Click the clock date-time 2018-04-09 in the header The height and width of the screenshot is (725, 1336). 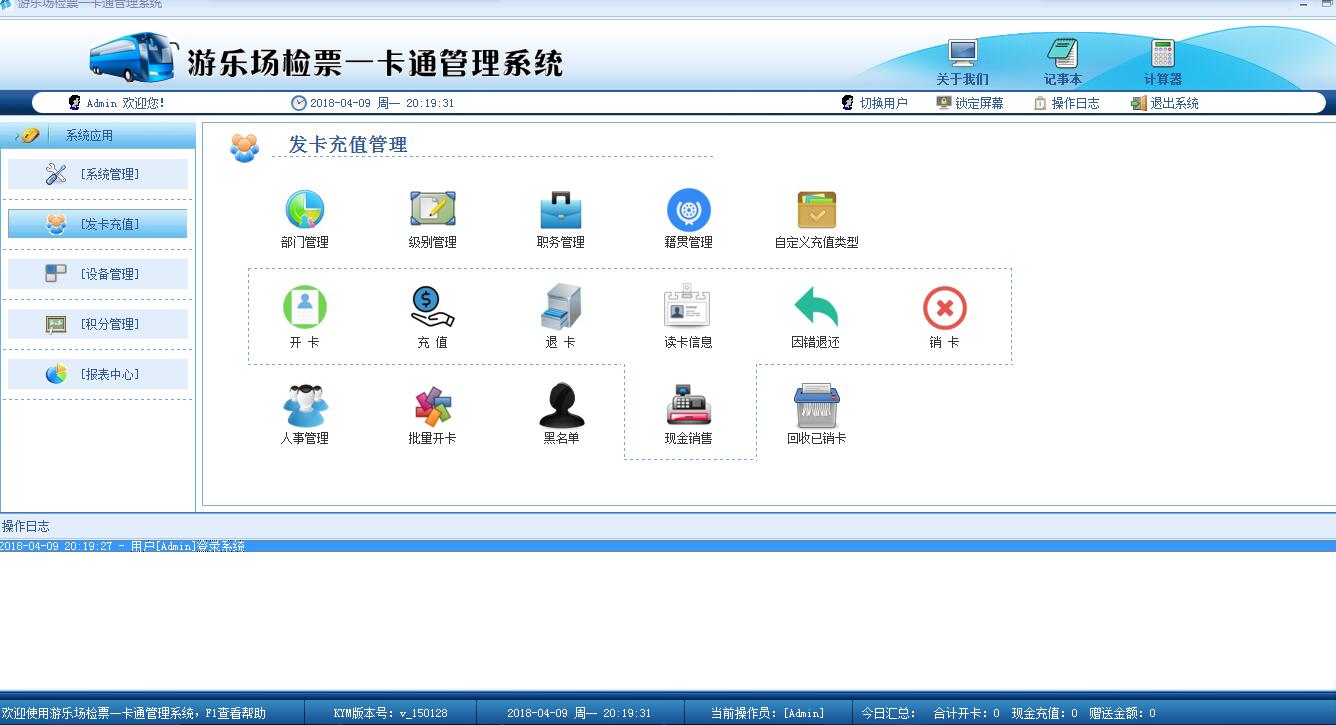372,103
